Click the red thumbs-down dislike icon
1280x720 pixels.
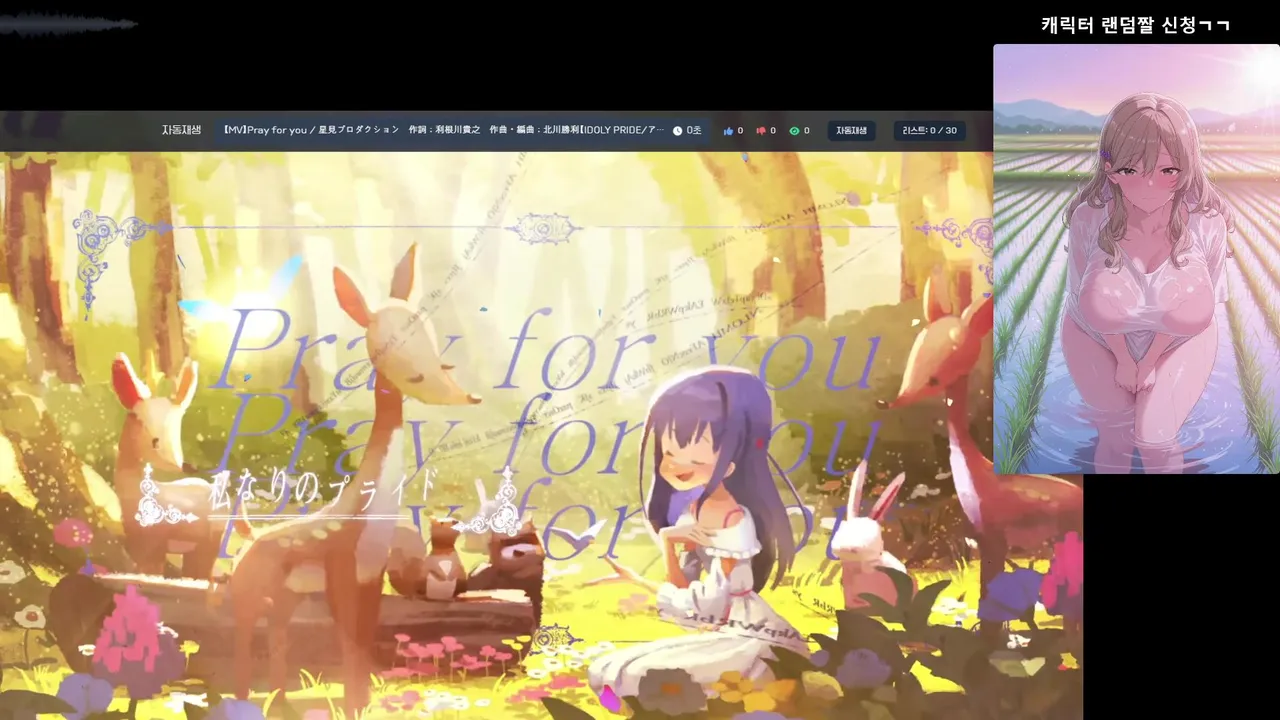761,131
